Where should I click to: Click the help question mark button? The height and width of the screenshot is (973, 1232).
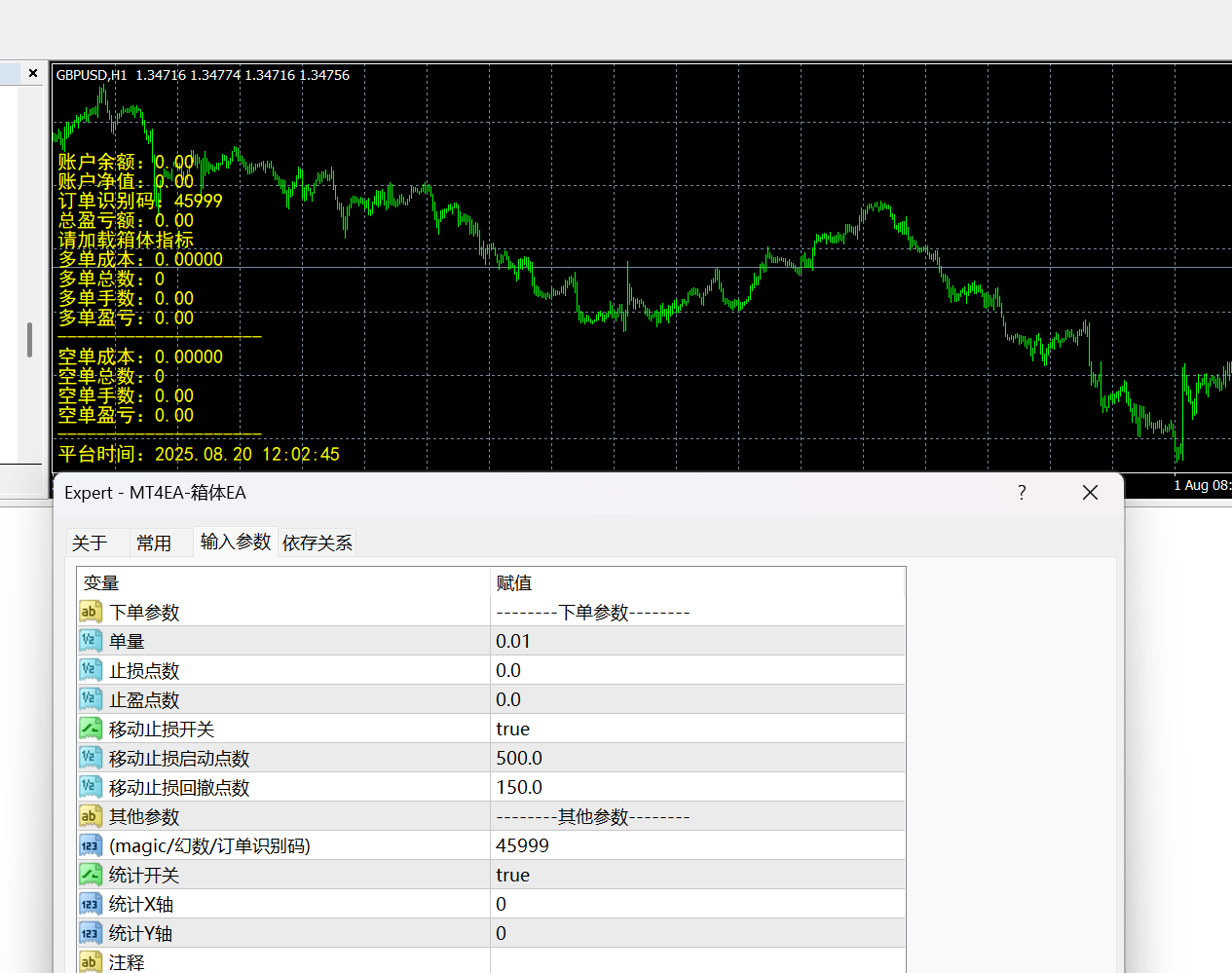[1022, 493]
